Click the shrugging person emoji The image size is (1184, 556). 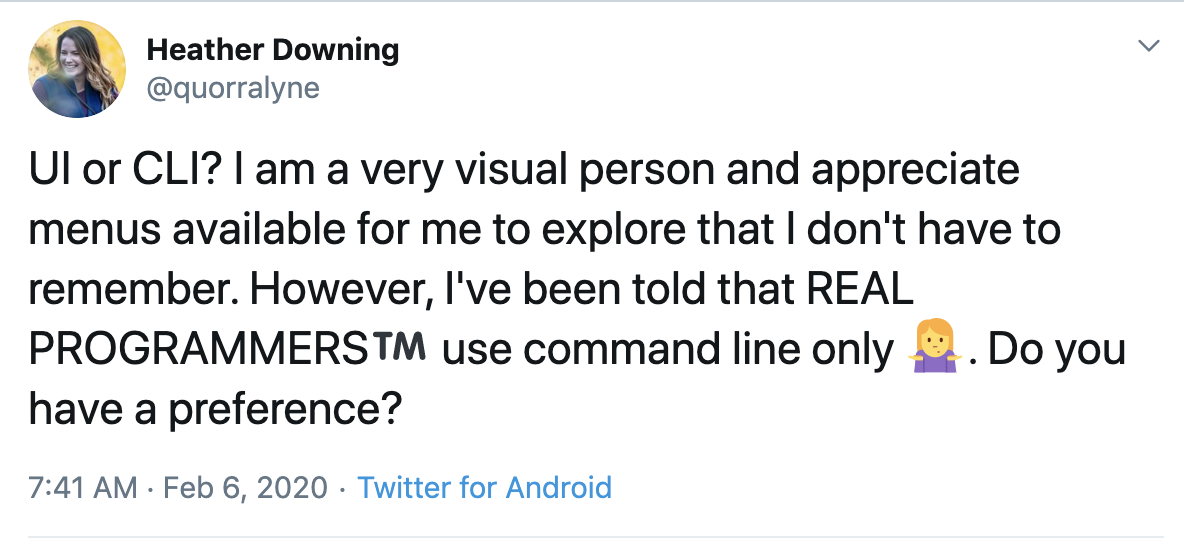[932, 350]
